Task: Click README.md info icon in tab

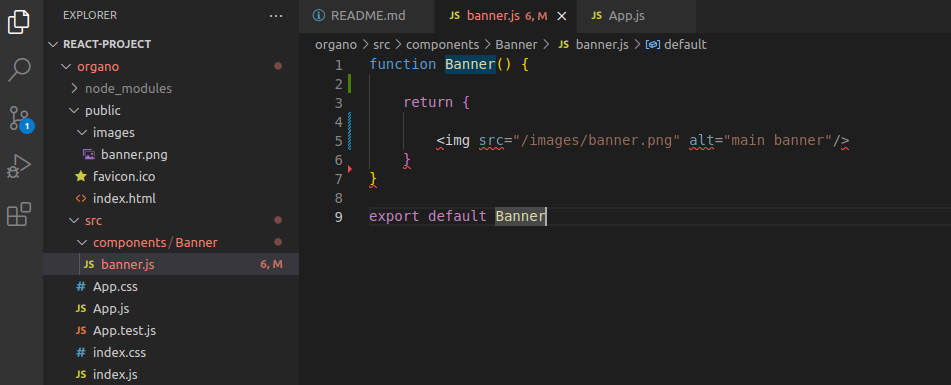Action: coord(318,16)
